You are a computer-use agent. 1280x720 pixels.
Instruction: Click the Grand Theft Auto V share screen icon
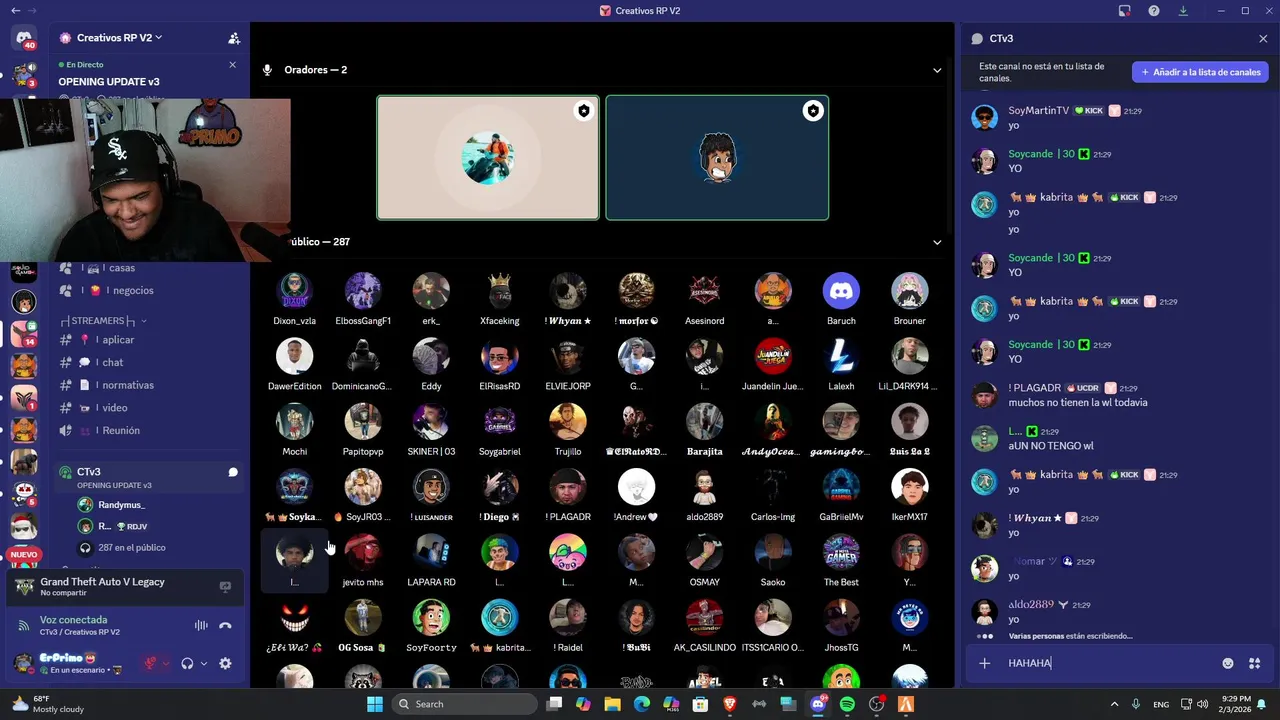coord(225,587)
